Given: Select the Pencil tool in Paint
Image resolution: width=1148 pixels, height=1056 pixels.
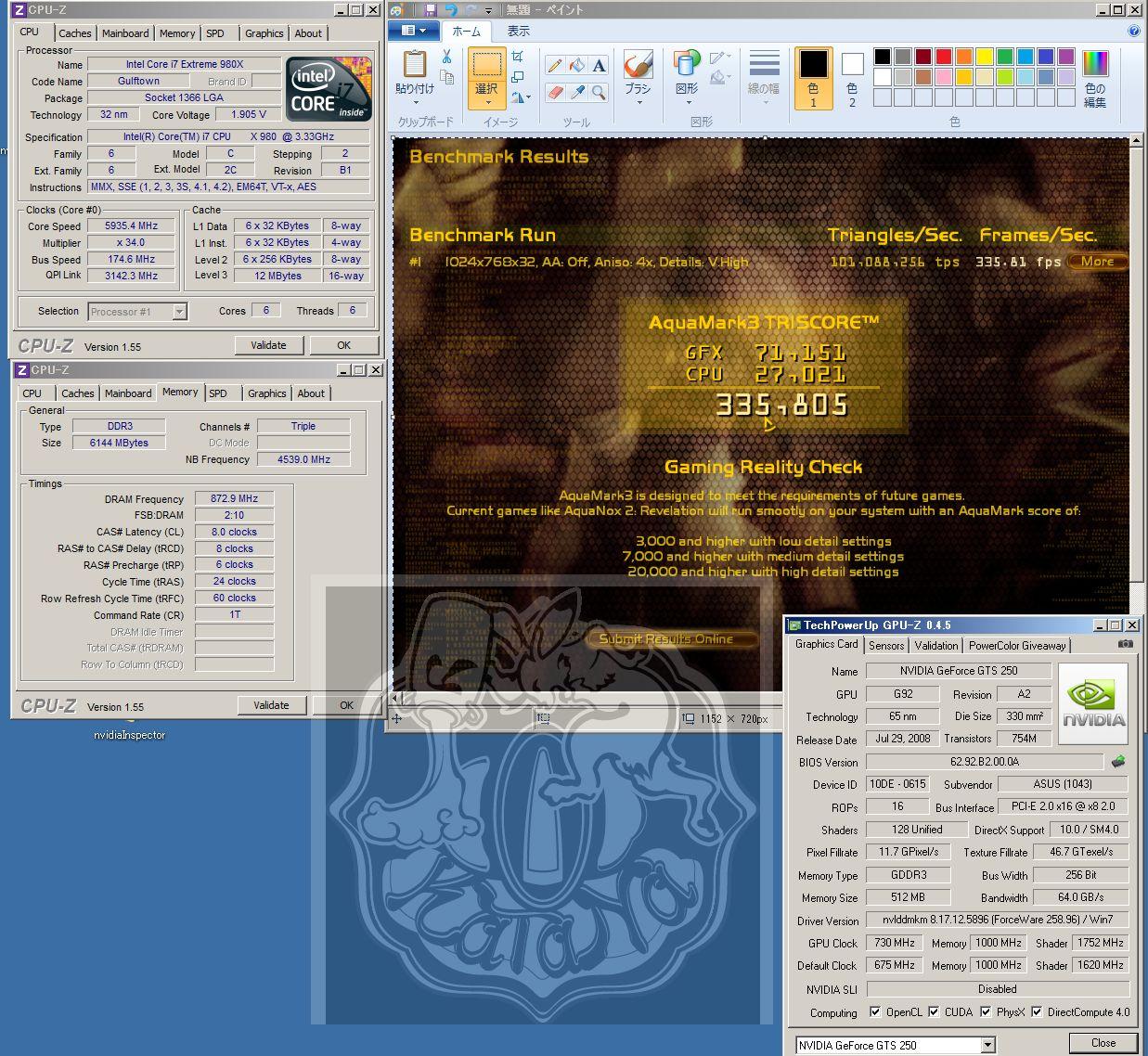Looking at the screenshot, I should pos(554,65).
